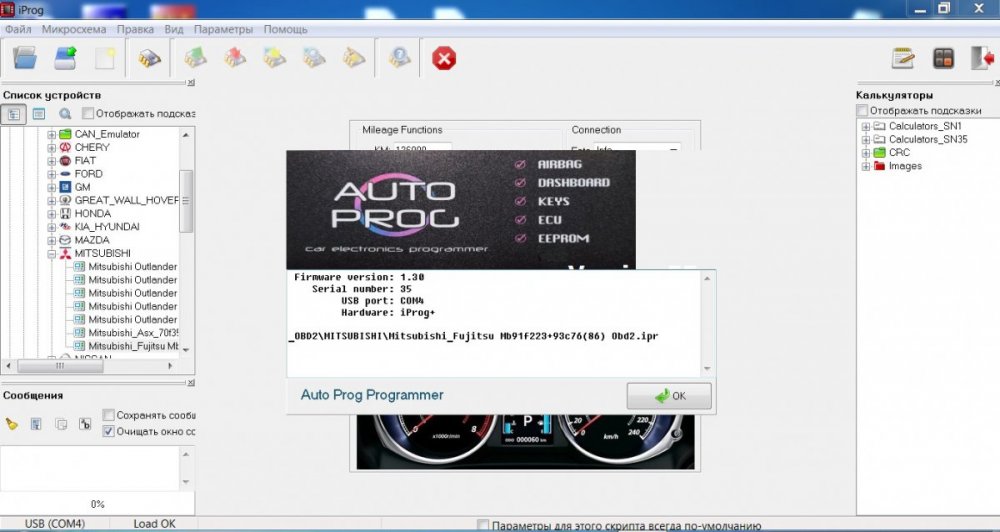Clear messages with the broom icon
The width and height of the screenshot is (1000, 532).
pyautogui.click(x=12, y=423)
